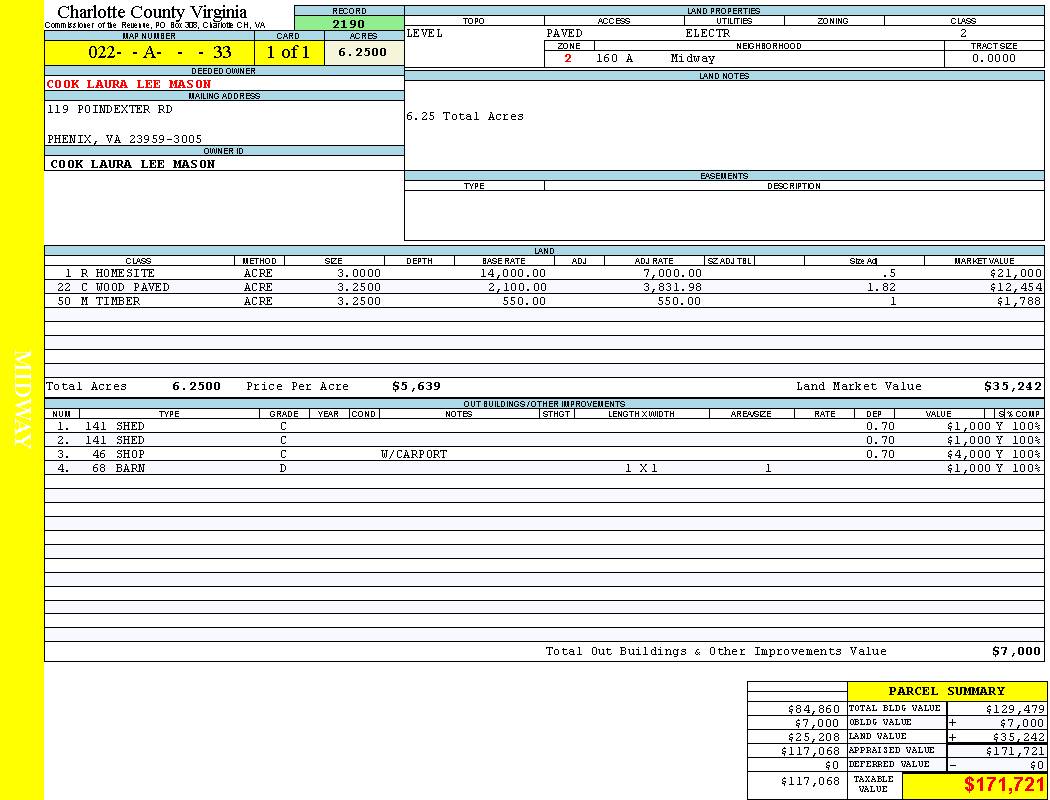Select the tract size 0.0000 value

point(993,58)
